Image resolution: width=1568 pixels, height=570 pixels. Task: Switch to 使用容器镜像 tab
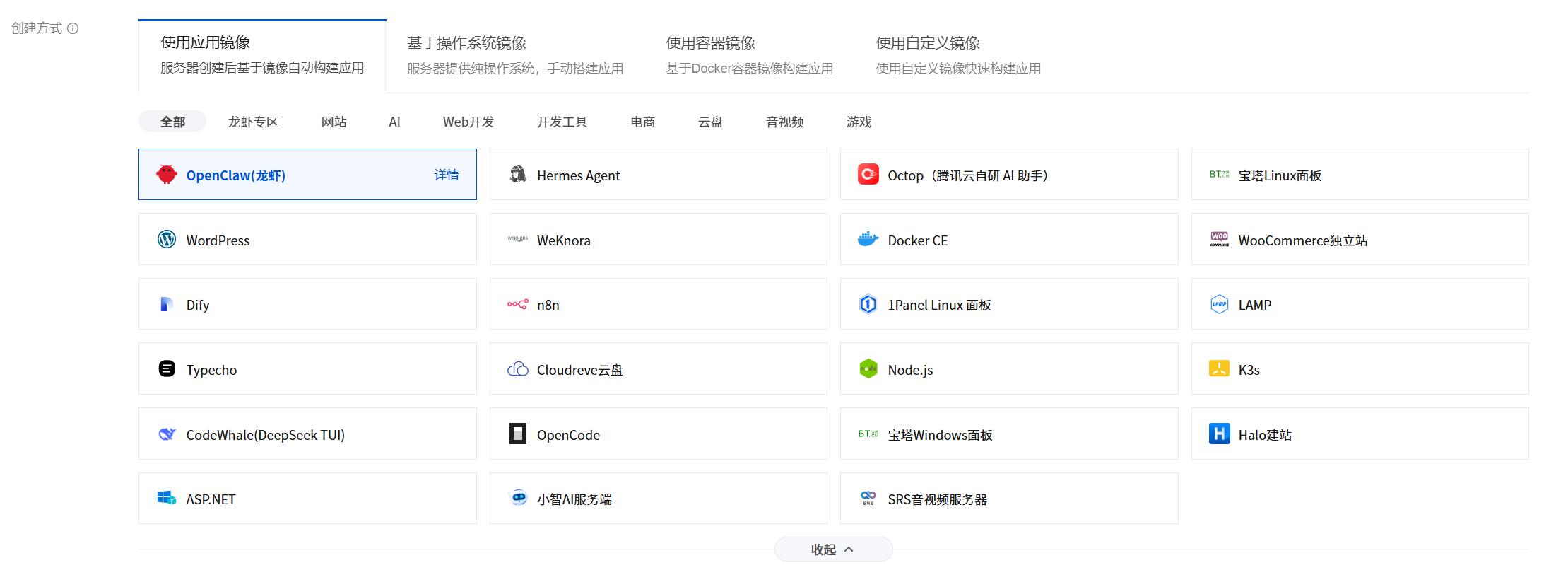(749, 55)
